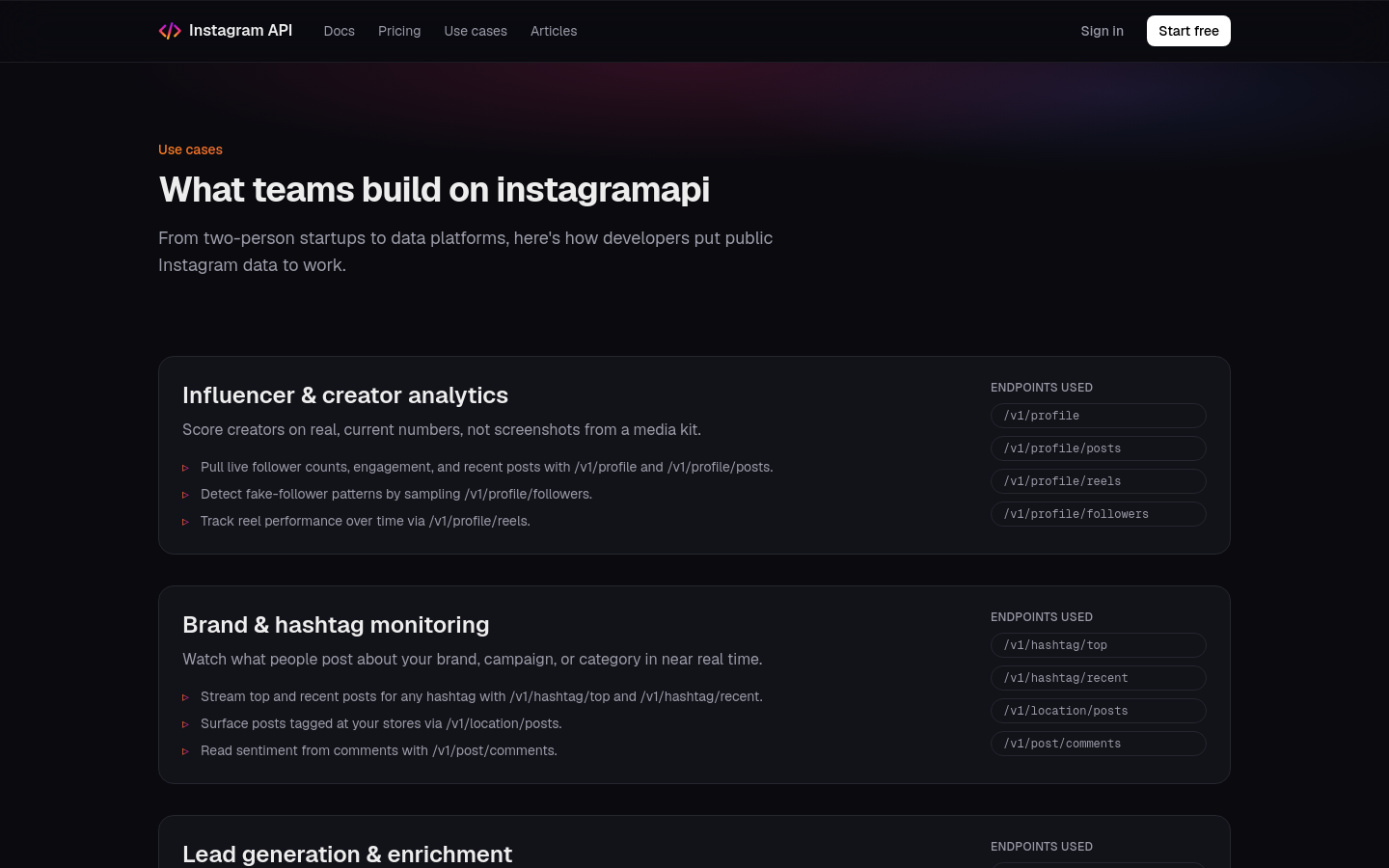Click the /v1/location/posts endpoint chip
1389x868 pixels.
click(1098, 711)
